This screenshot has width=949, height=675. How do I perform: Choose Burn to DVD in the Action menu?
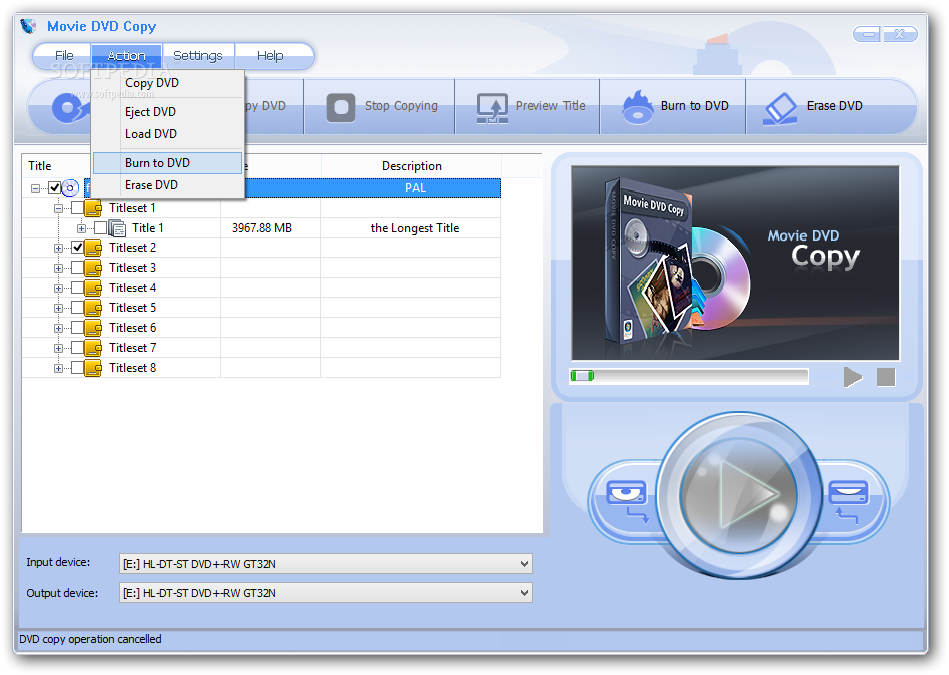[168, 163]
